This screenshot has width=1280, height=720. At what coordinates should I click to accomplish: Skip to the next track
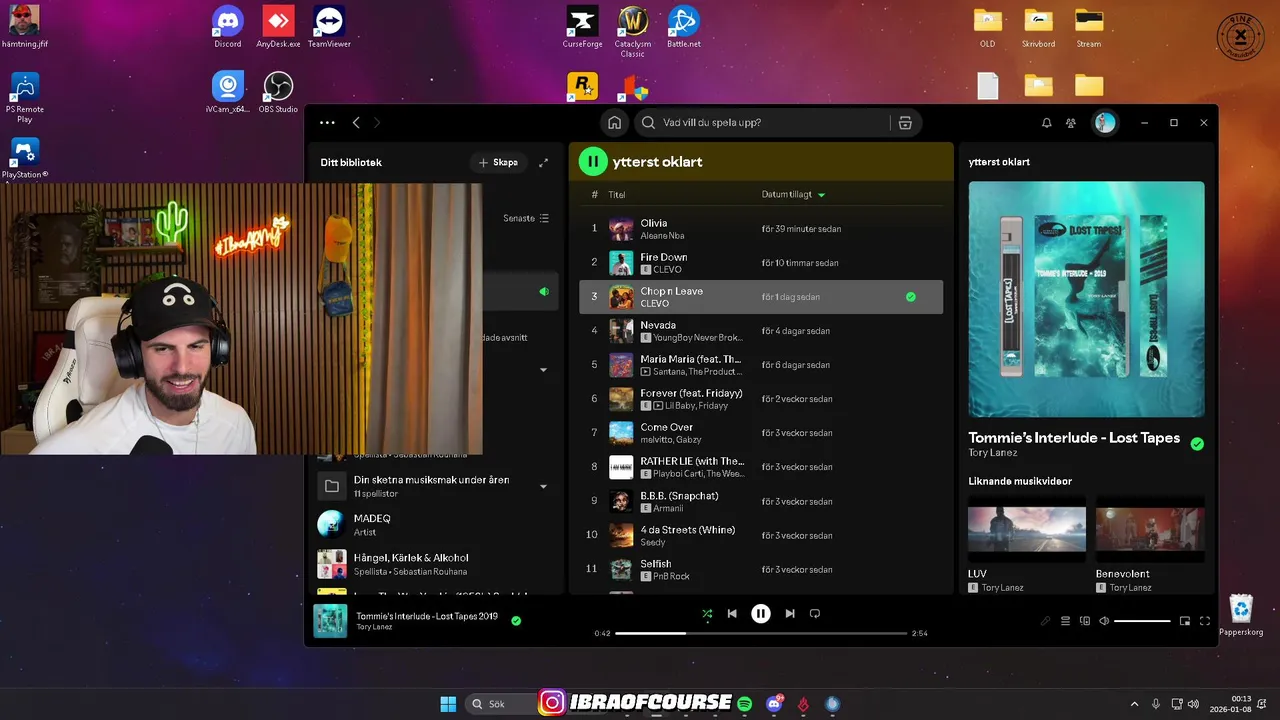pyautogui.click(x=790, y=613)
